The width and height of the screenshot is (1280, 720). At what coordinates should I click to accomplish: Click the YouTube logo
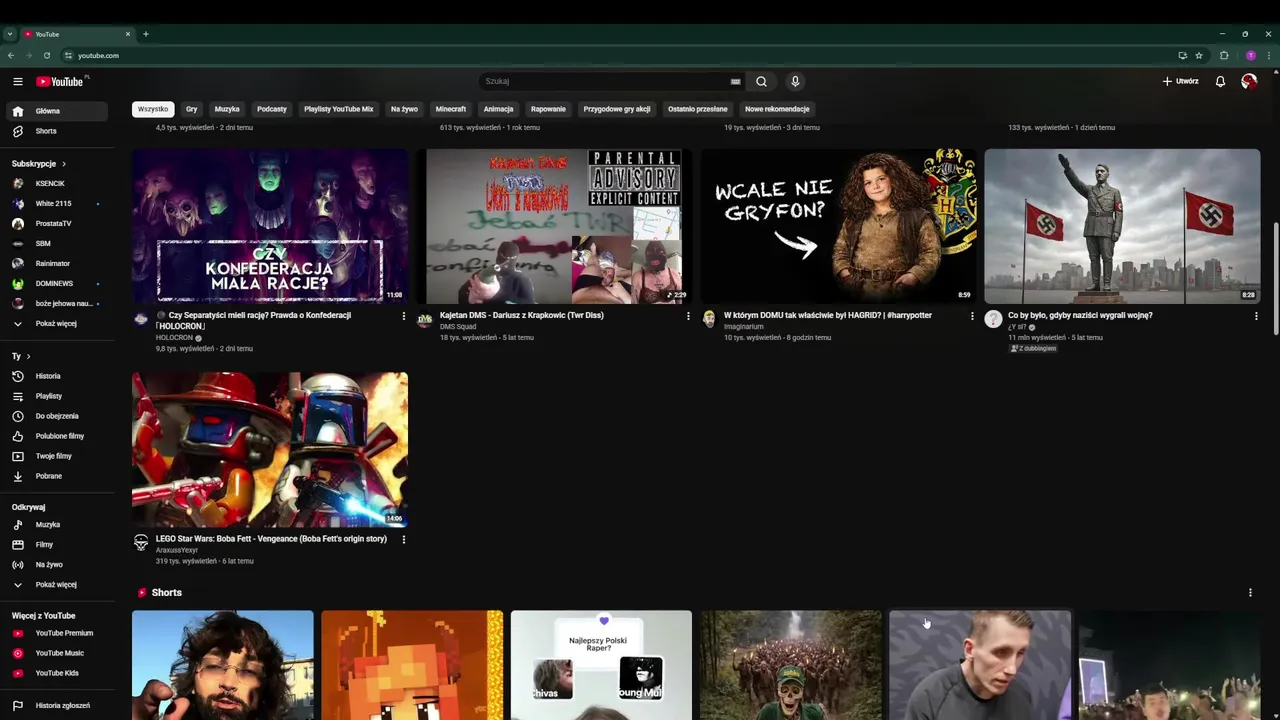click(62, 81)
